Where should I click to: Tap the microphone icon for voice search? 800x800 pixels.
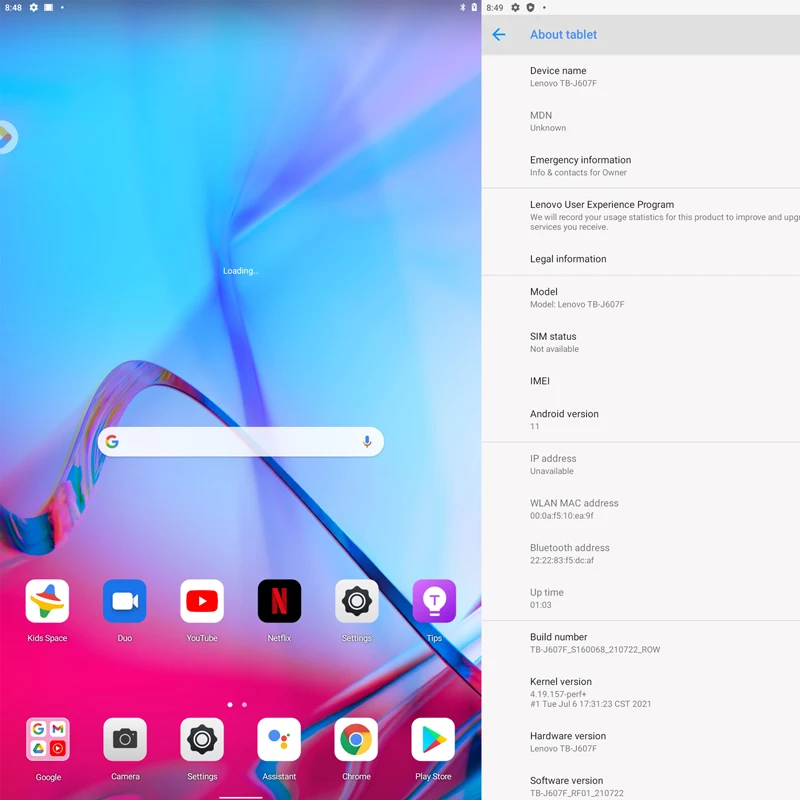coord(367,442)
